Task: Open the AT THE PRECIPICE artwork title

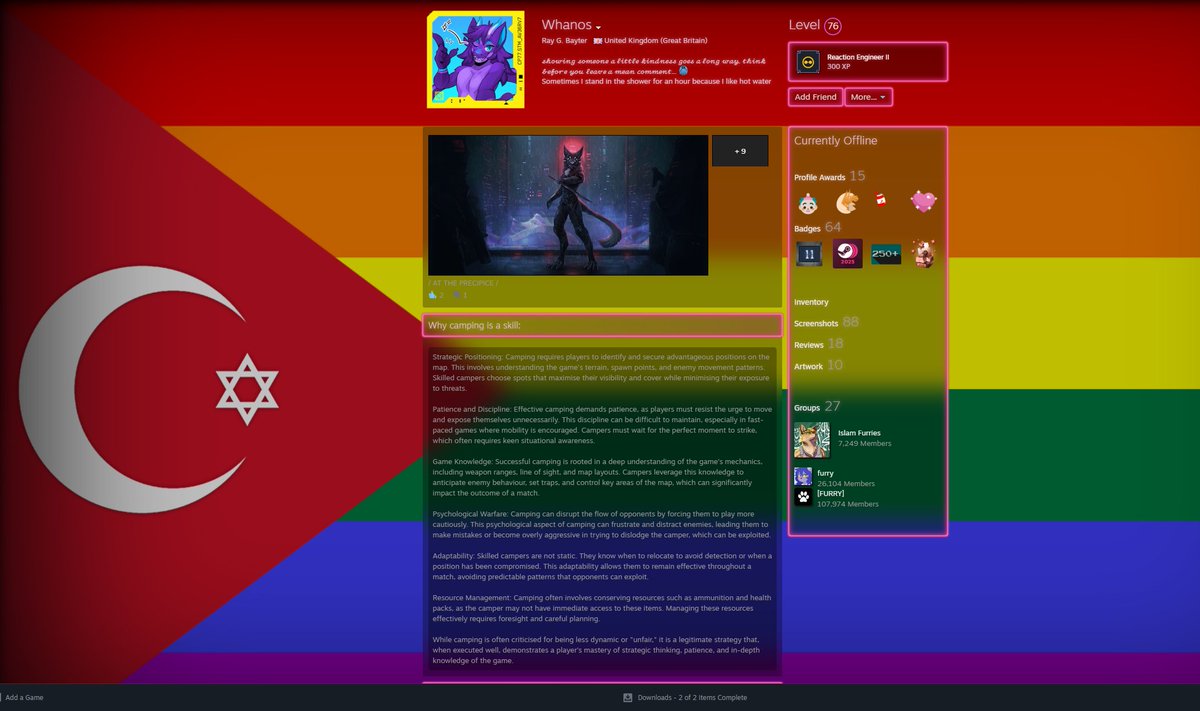Action: tap(462, 283)
